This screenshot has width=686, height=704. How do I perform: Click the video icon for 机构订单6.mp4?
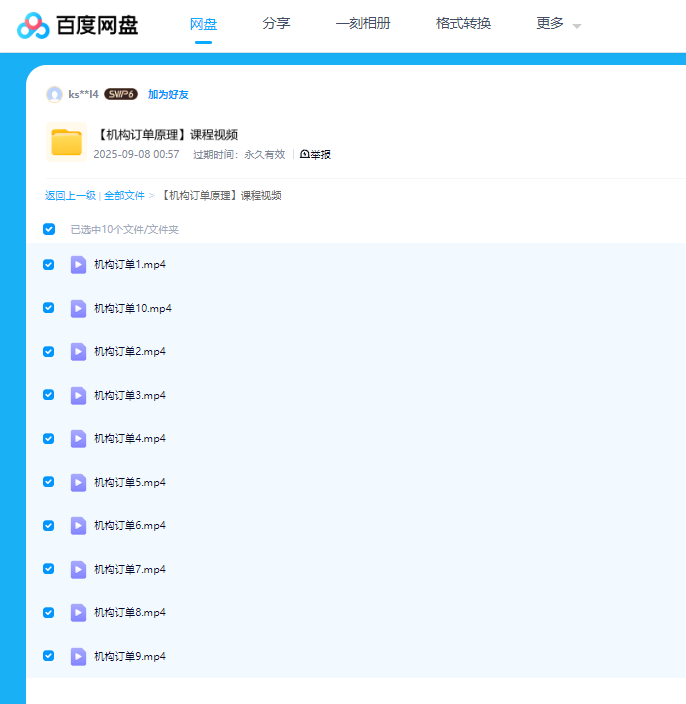pyautogui.click(x=78, y=526)
